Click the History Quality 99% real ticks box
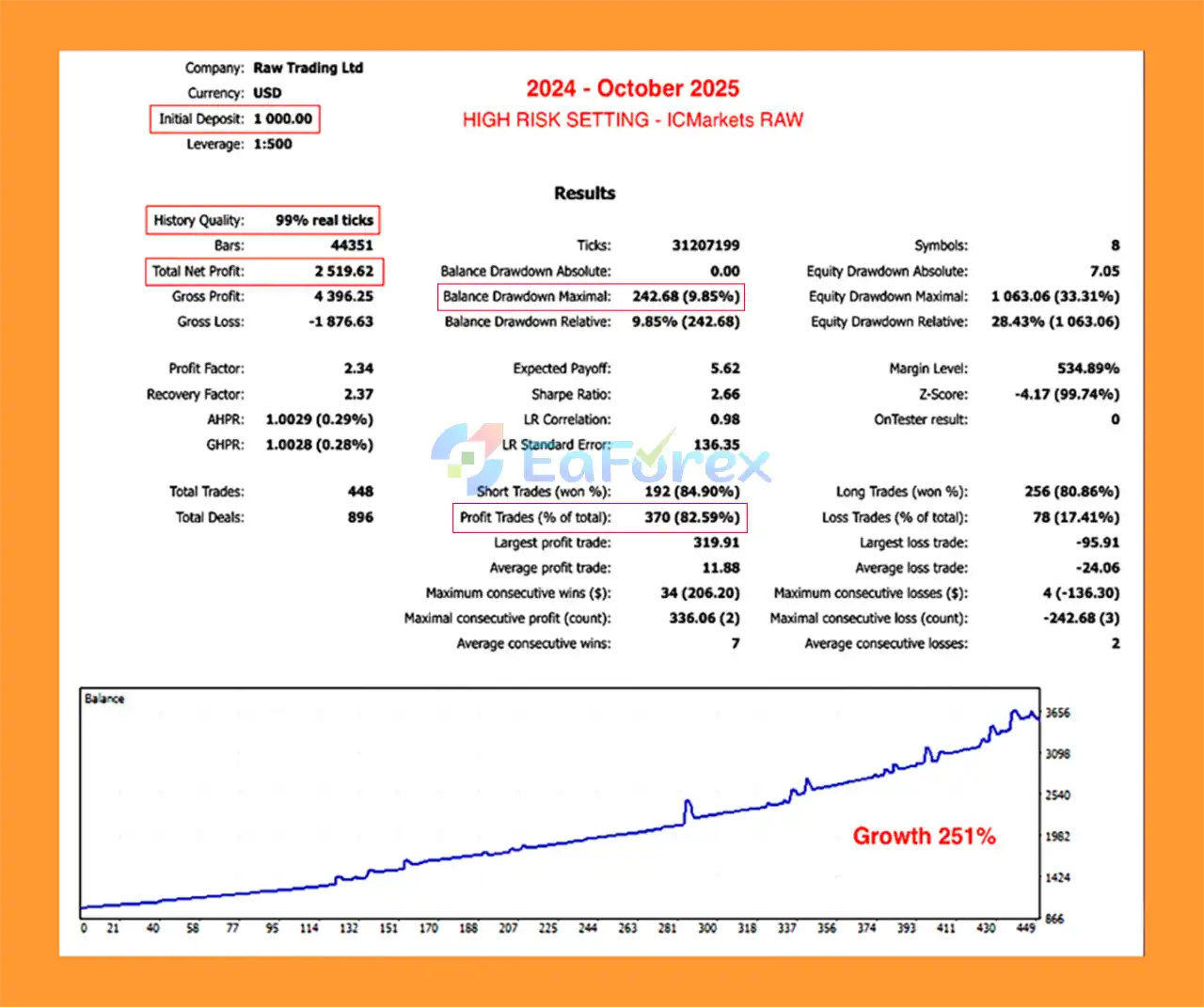 (262, 220)
